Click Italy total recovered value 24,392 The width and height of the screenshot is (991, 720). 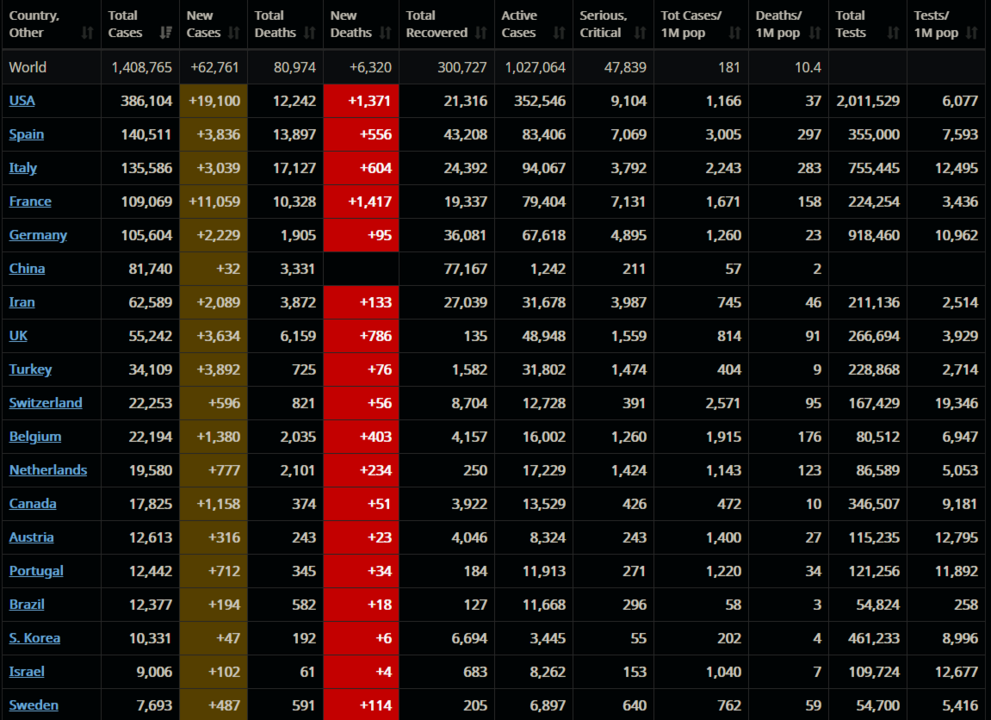point(465,168)
